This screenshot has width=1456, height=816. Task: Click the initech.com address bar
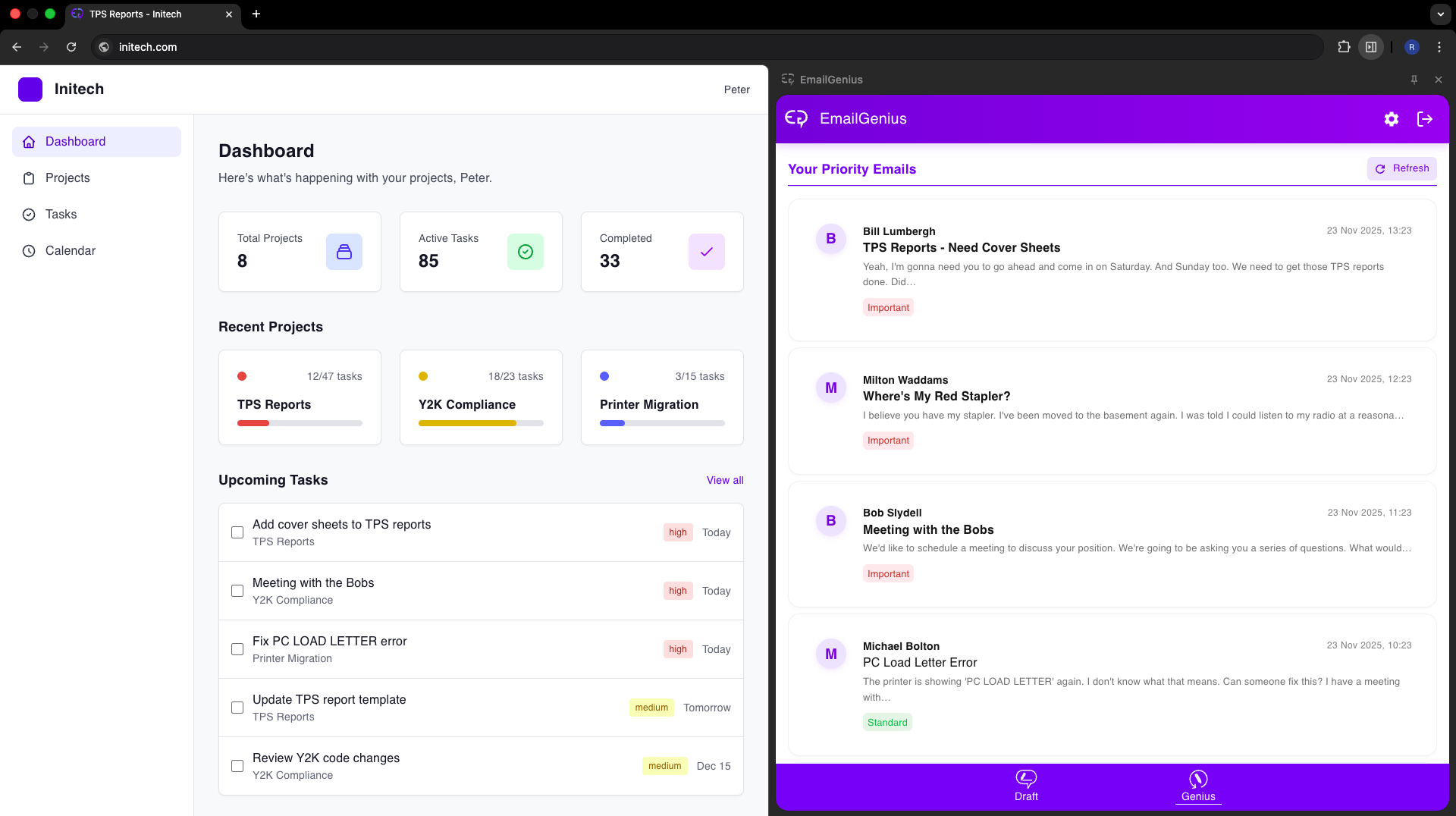click(303, 46)
